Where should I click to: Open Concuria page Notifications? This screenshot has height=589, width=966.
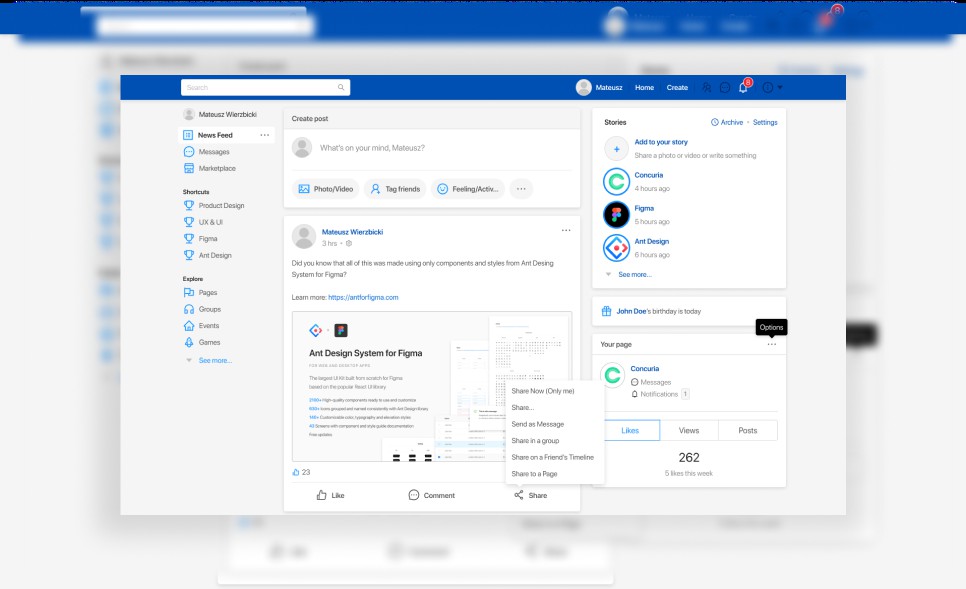click(659, 394)
